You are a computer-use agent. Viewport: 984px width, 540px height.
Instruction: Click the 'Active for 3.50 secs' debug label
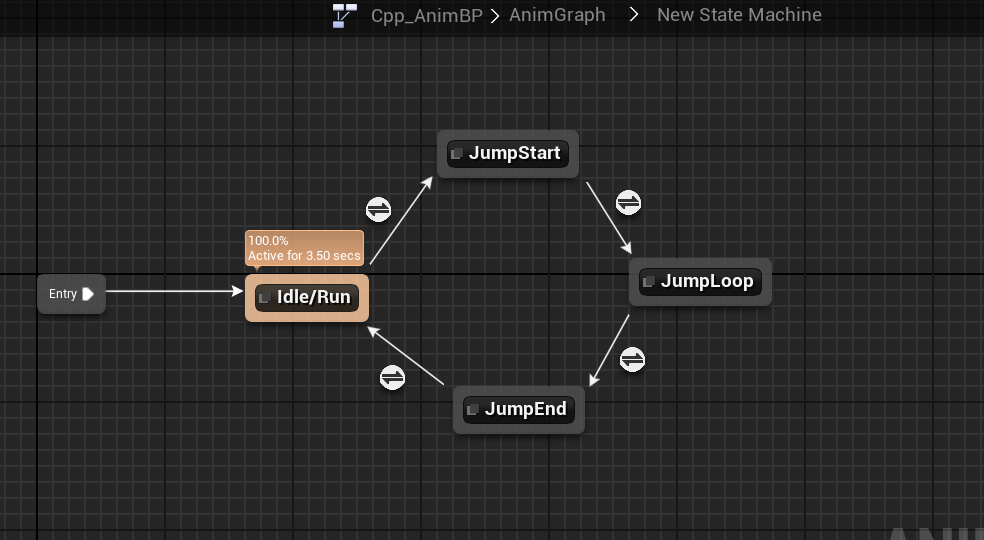point(304,256)
